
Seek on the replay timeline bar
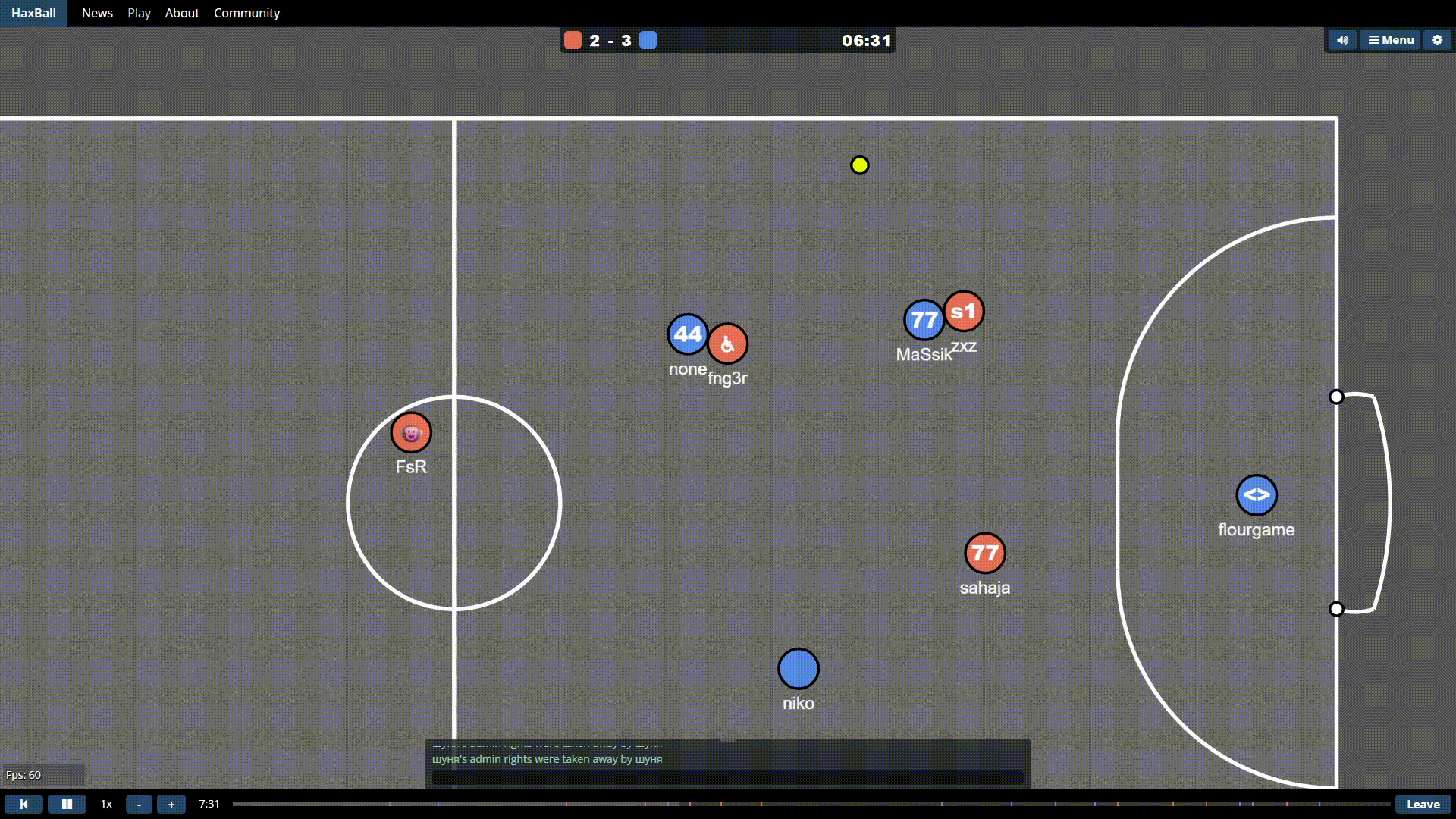(x=811, y=804)
